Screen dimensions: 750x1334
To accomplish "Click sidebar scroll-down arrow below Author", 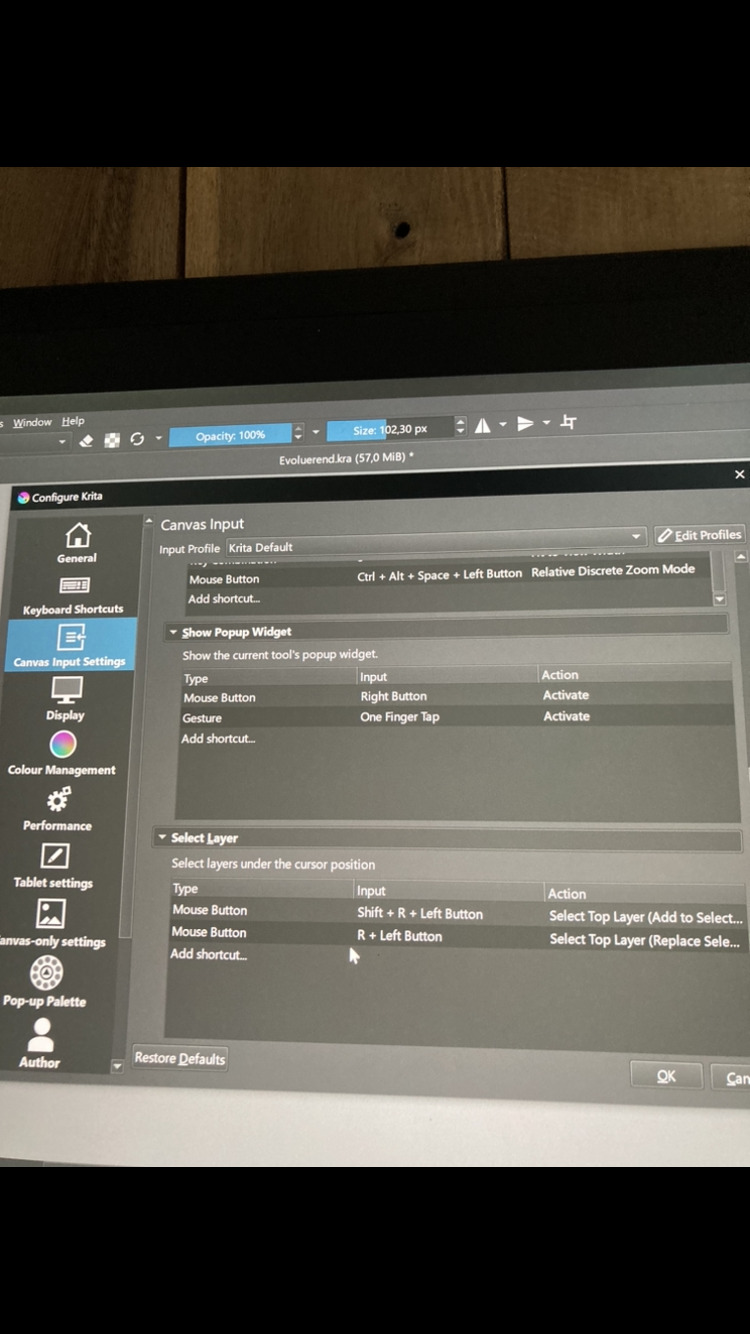I will (117, 1067).
